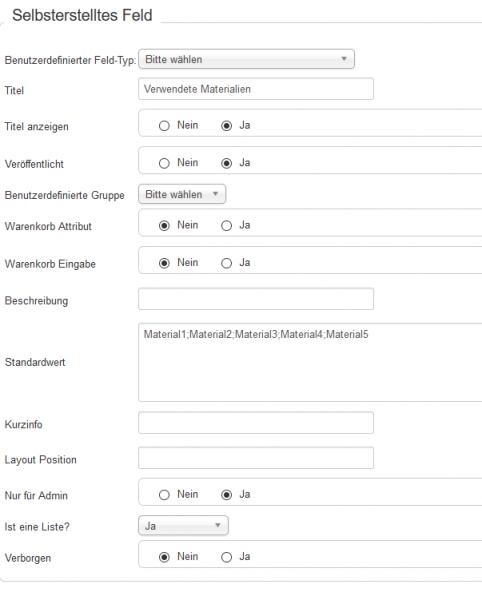Select Nein for Verborgen

point(164,557)
